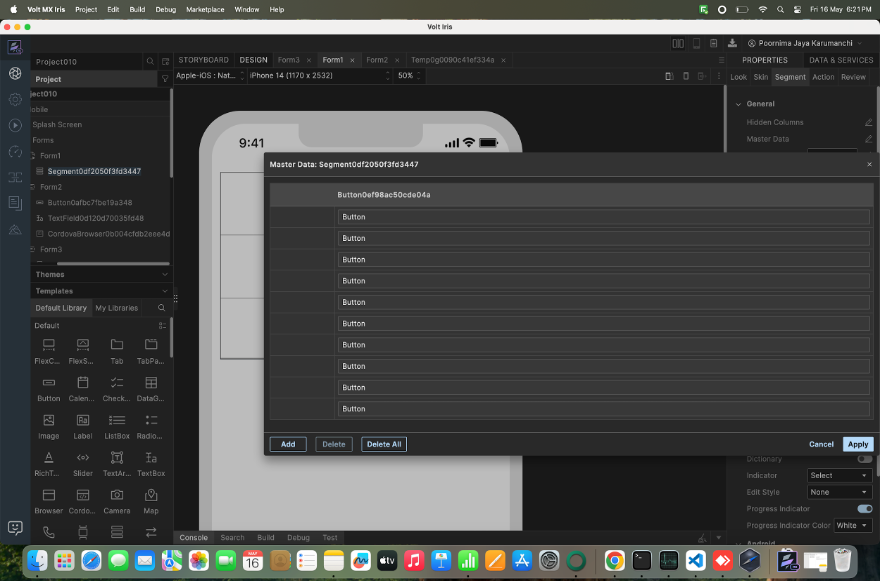Collapse the General properties section
The image size is (880, 582).
click(739, 104)
